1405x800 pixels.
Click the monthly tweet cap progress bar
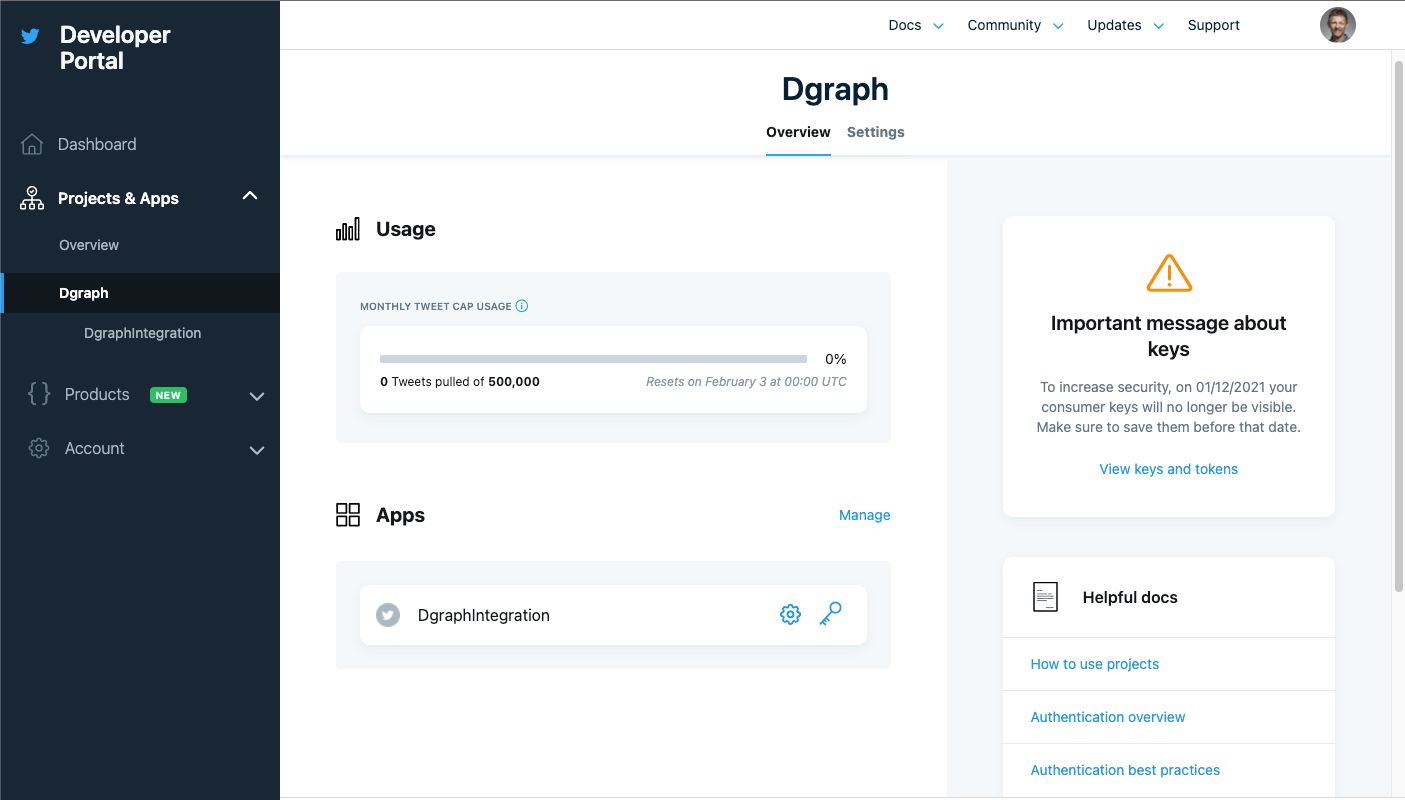tap(593, 359)
